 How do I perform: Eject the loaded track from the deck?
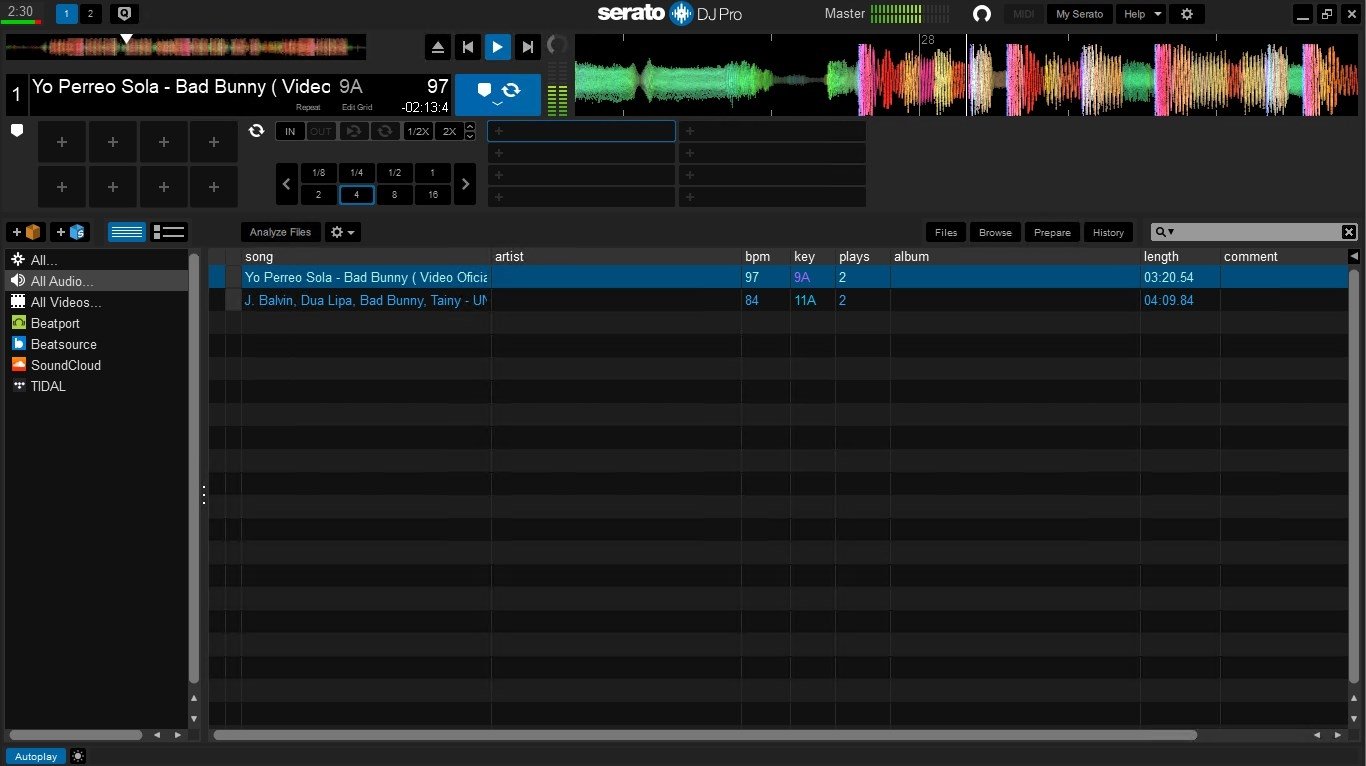437,46
